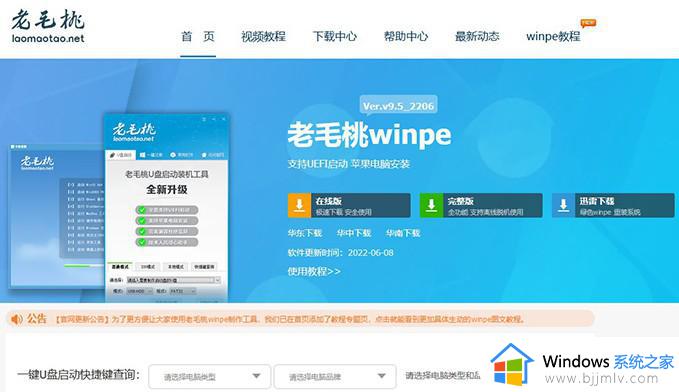The width and height of the screenshot is (679, 392).
Task: Go to 下载中心 in the navigation
Action: pos(335,36)
